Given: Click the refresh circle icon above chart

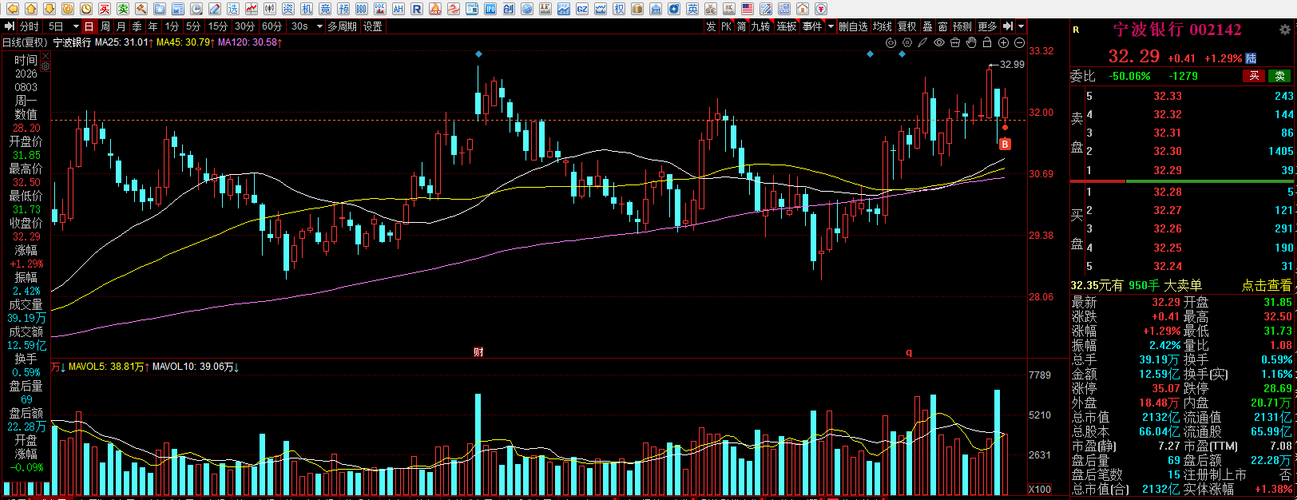Looking at the screenshot, I should tap(890, 42).
